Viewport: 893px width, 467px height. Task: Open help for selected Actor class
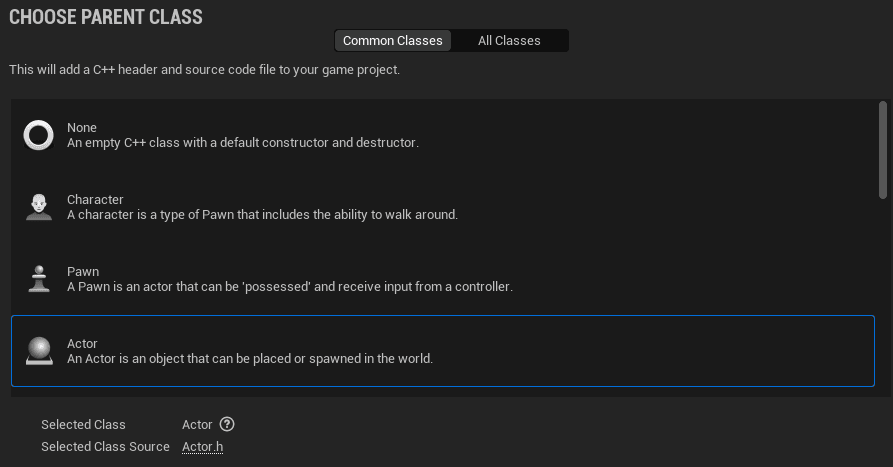227,424
